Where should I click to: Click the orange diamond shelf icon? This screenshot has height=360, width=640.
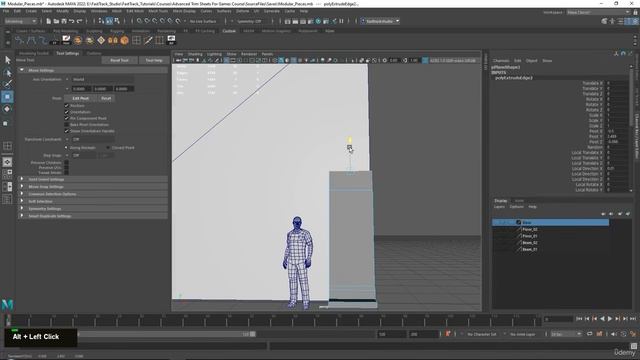pyautogui.click(x=101, y=40)
